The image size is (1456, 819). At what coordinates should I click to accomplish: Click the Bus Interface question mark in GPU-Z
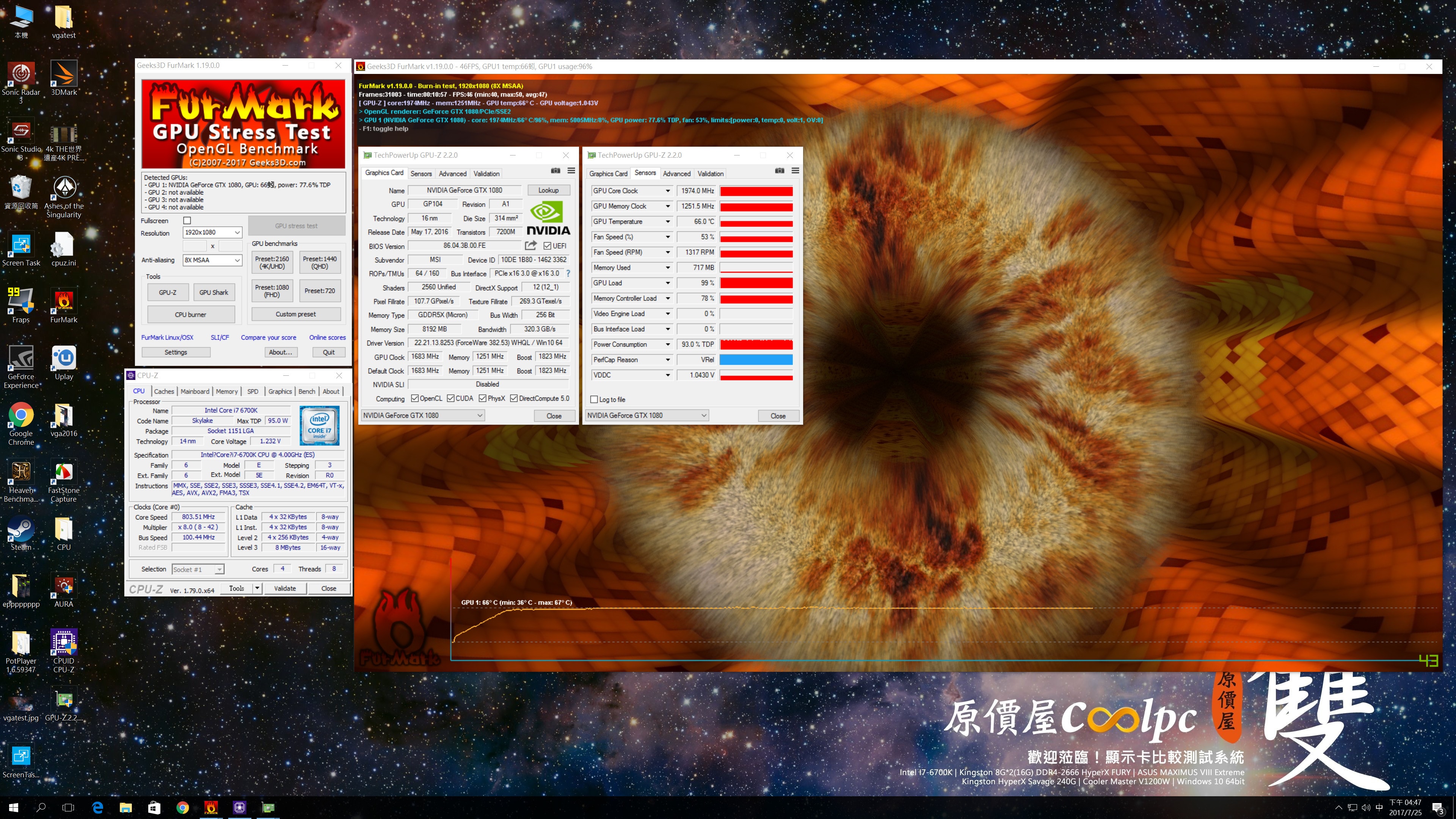(x=568, y=273)
